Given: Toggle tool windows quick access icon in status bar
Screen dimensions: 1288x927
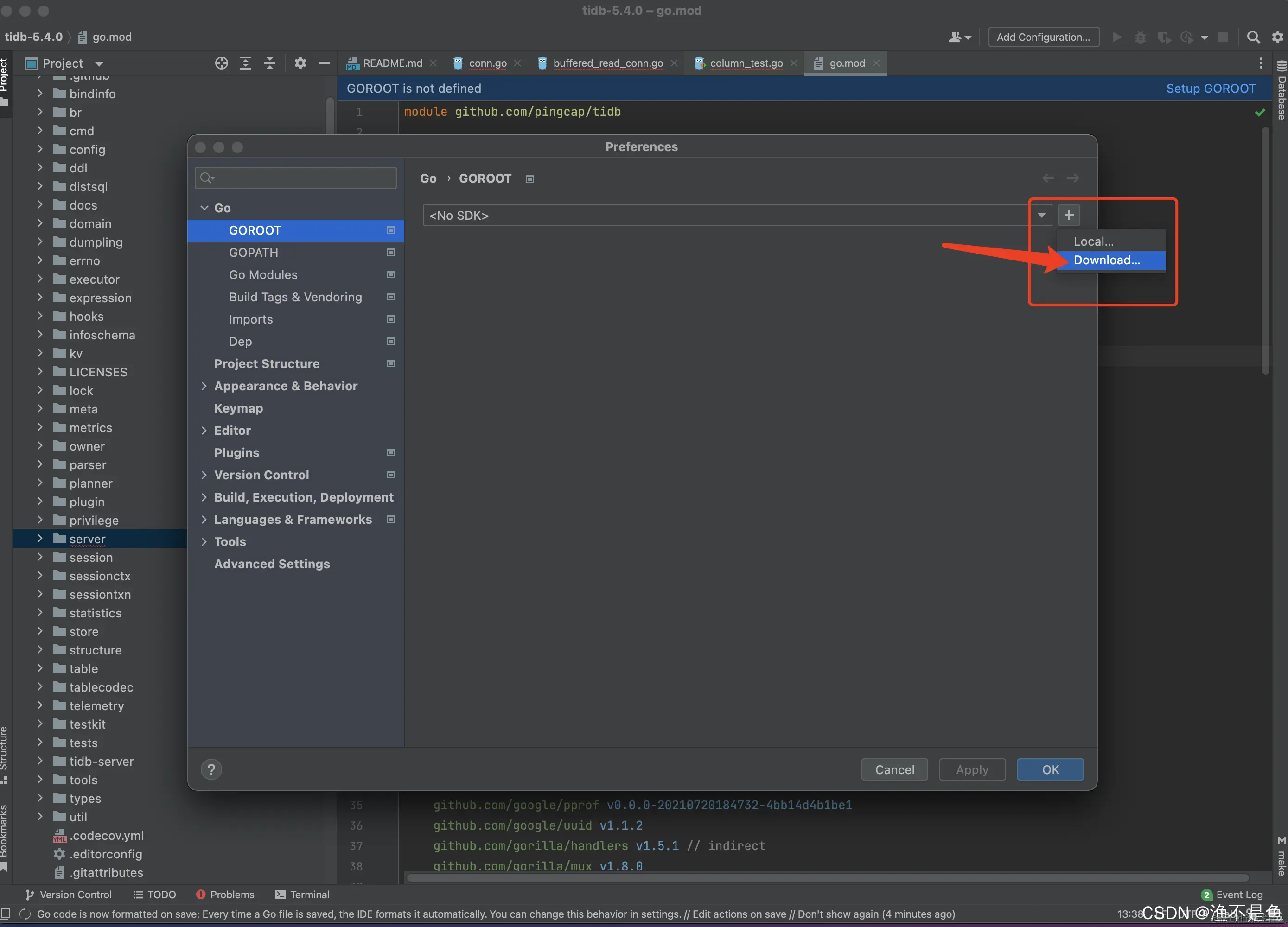Looking at the screenshot, I should pyautogui.click(x=6, y=914).
